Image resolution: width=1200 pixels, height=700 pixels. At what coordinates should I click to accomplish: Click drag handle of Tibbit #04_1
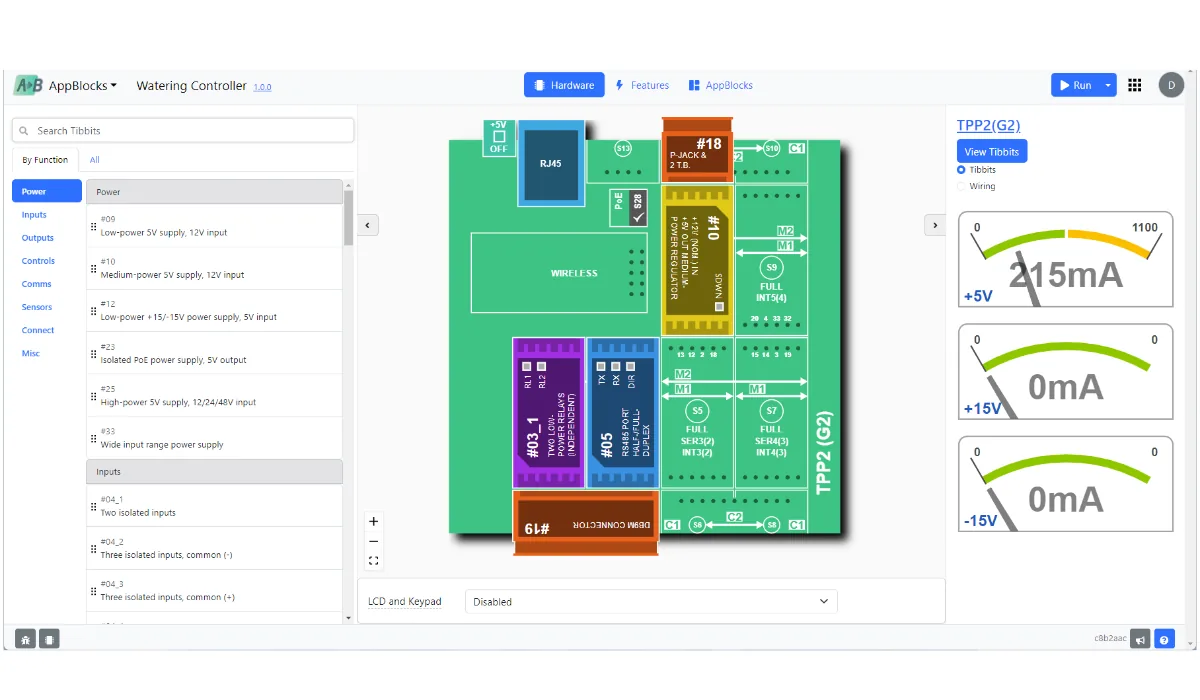(x=94, y=506)
